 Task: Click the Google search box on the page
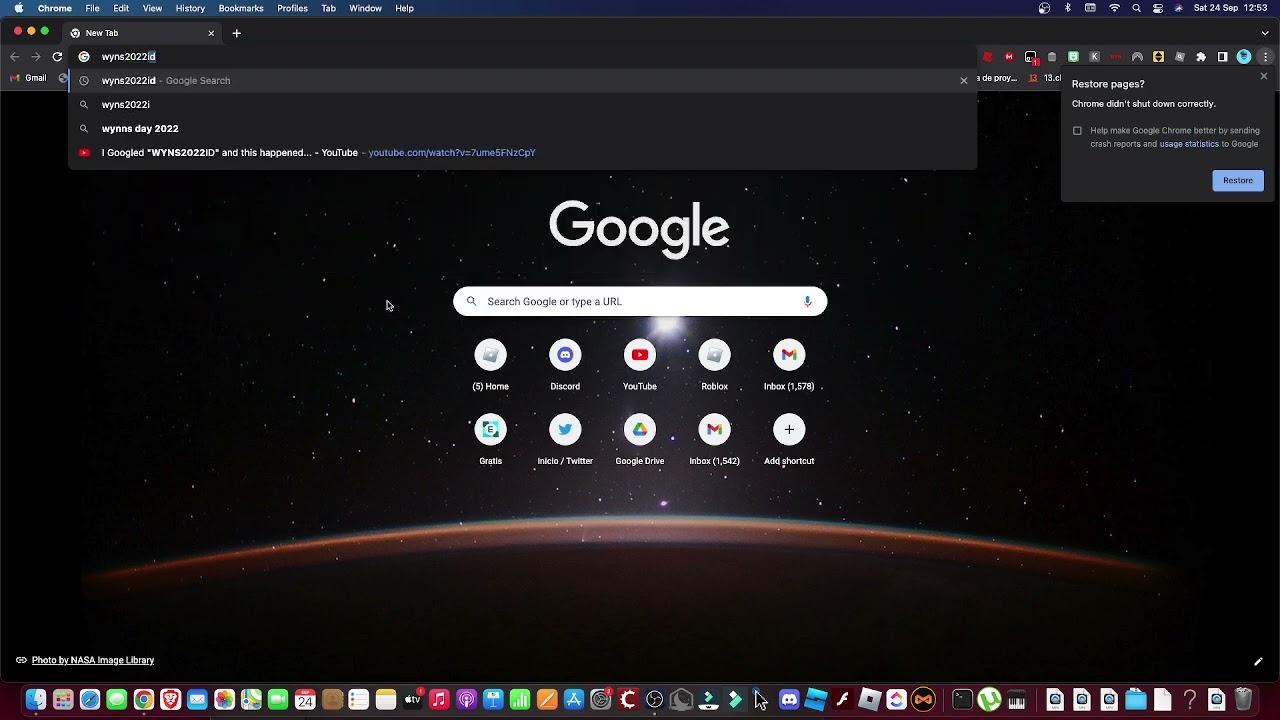click(640, 301)
